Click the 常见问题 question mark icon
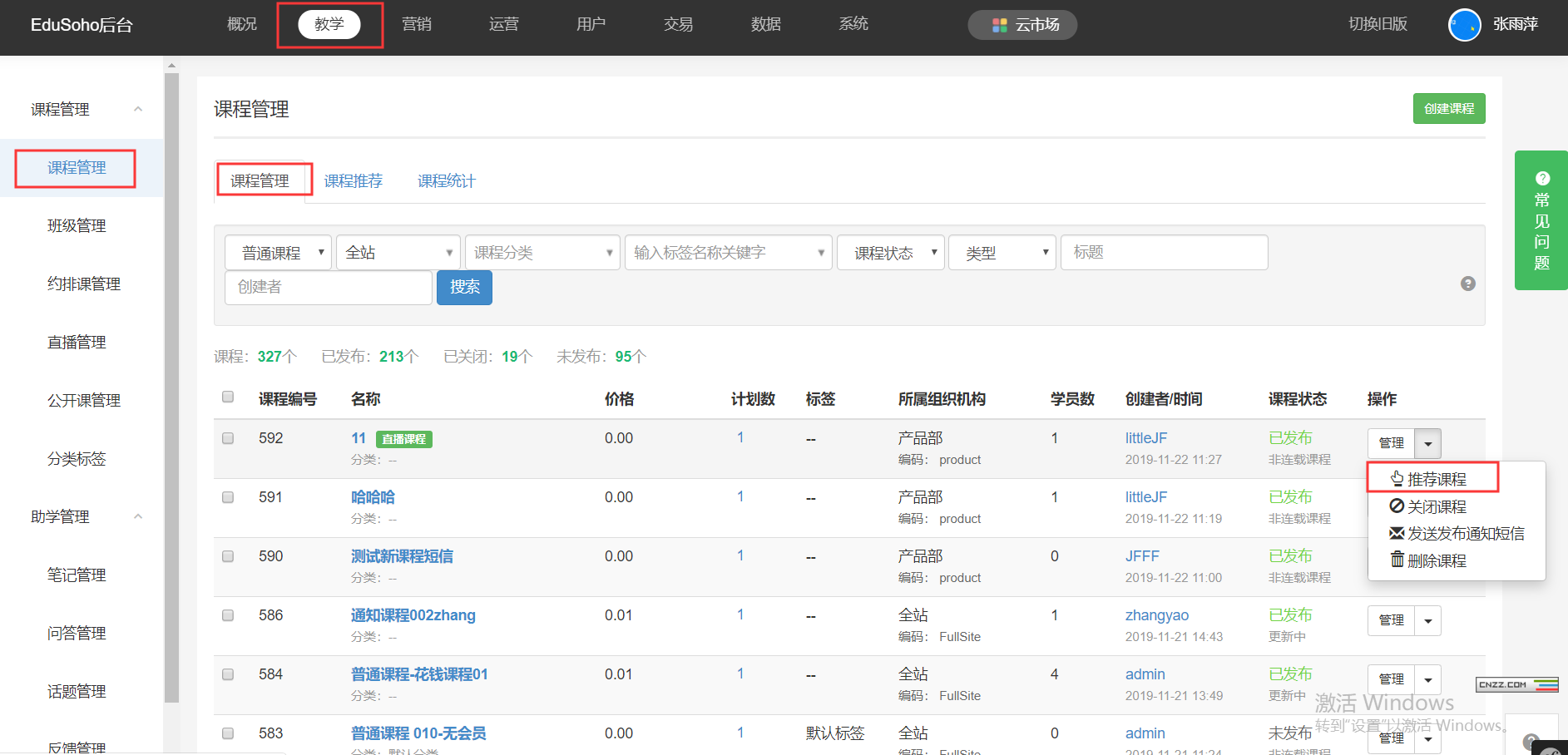The width and height of the screenshot is (1568, 755). coord(1542,178)
